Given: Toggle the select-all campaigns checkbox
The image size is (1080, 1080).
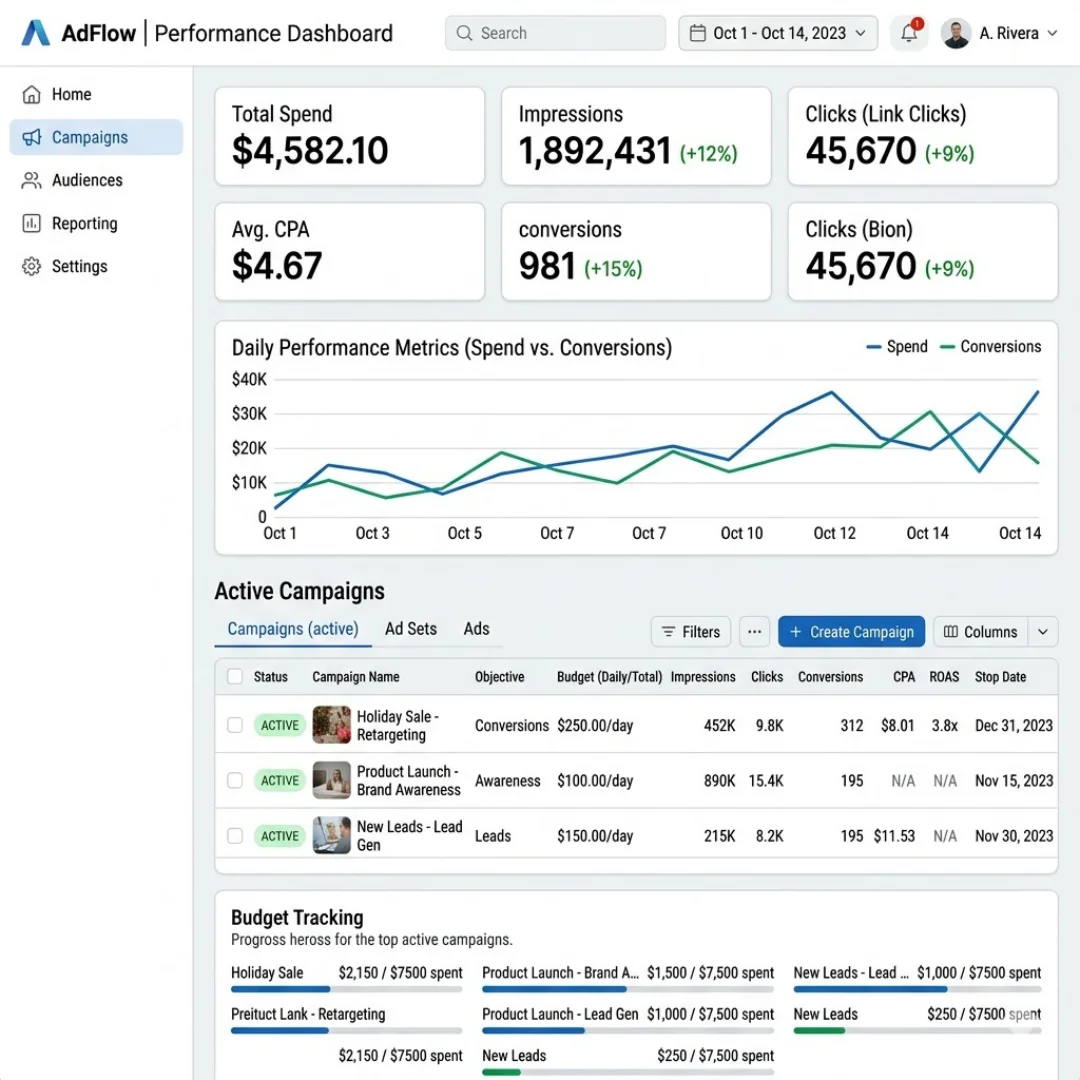Looking at the screenshot, I should (235, 676).
